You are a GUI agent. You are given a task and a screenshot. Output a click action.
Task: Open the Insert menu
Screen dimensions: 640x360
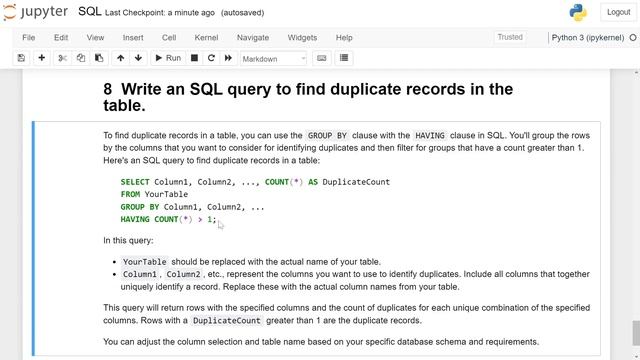133,38
